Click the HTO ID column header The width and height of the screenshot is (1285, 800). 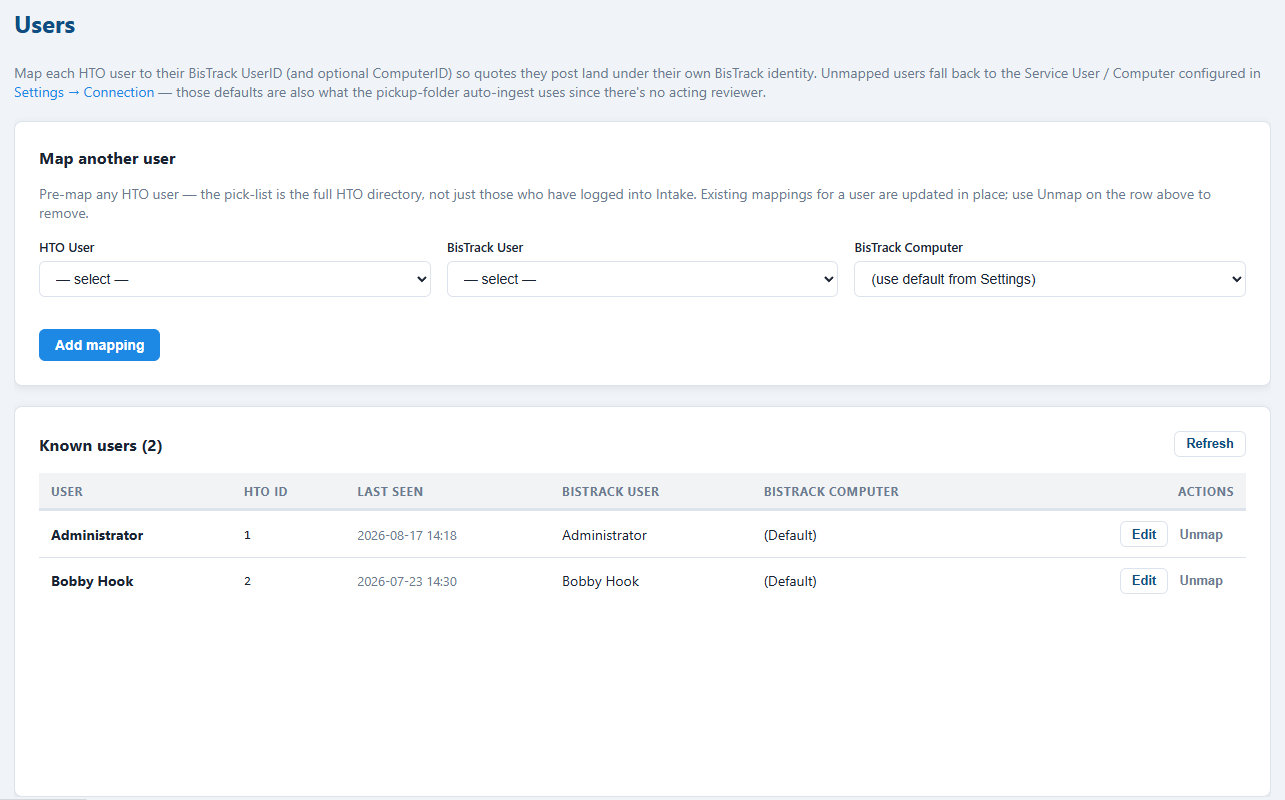pyautogui.click(x=266, y=491)
